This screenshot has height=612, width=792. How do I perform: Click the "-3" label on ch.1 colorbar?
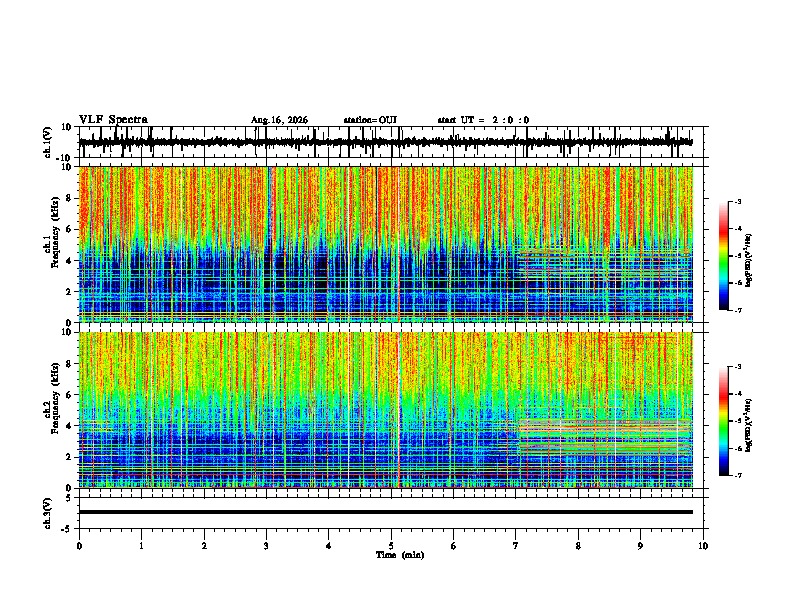(738, 201)
